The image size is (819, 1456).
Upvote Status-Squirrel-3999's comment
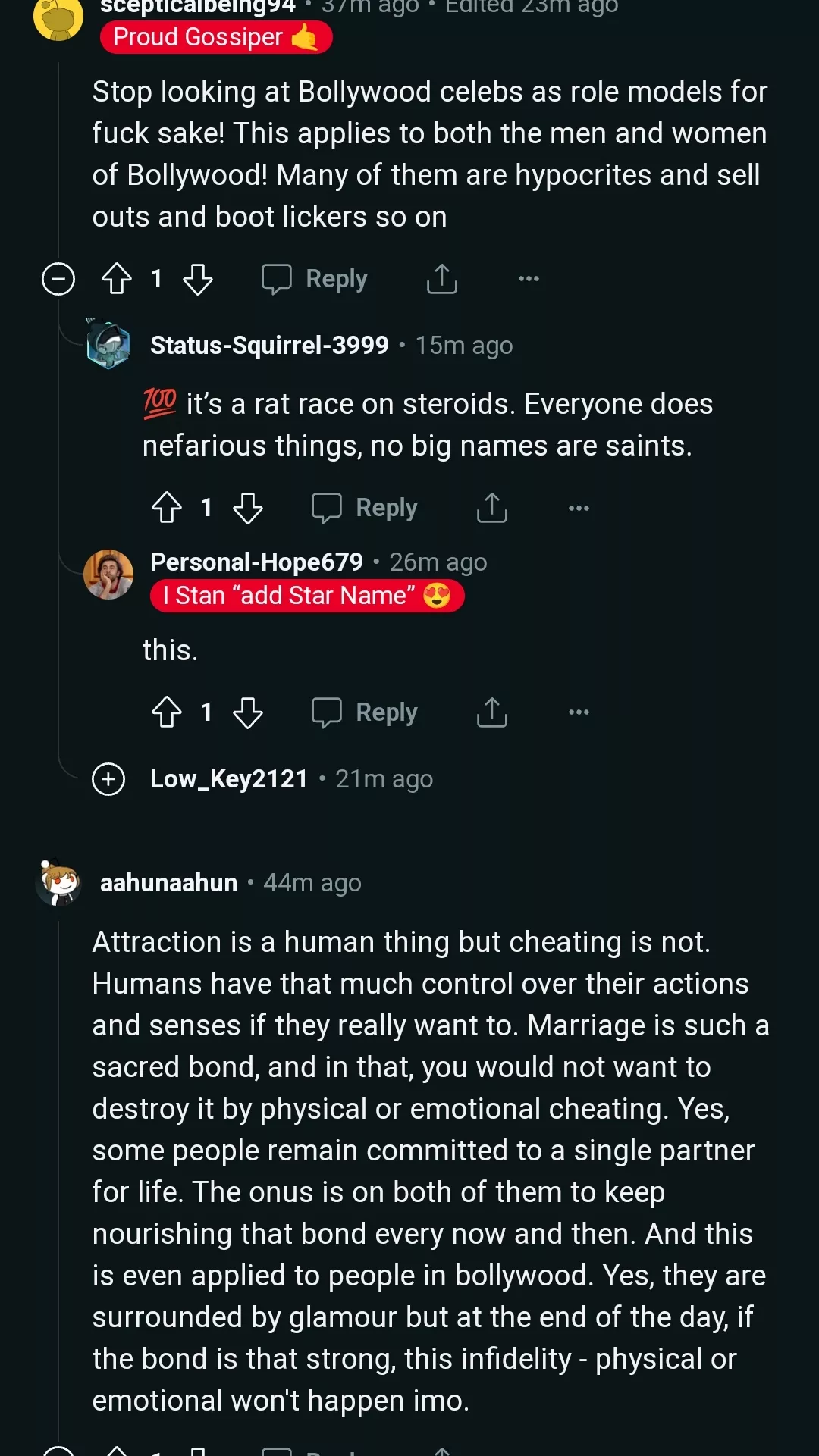point(168,507)
